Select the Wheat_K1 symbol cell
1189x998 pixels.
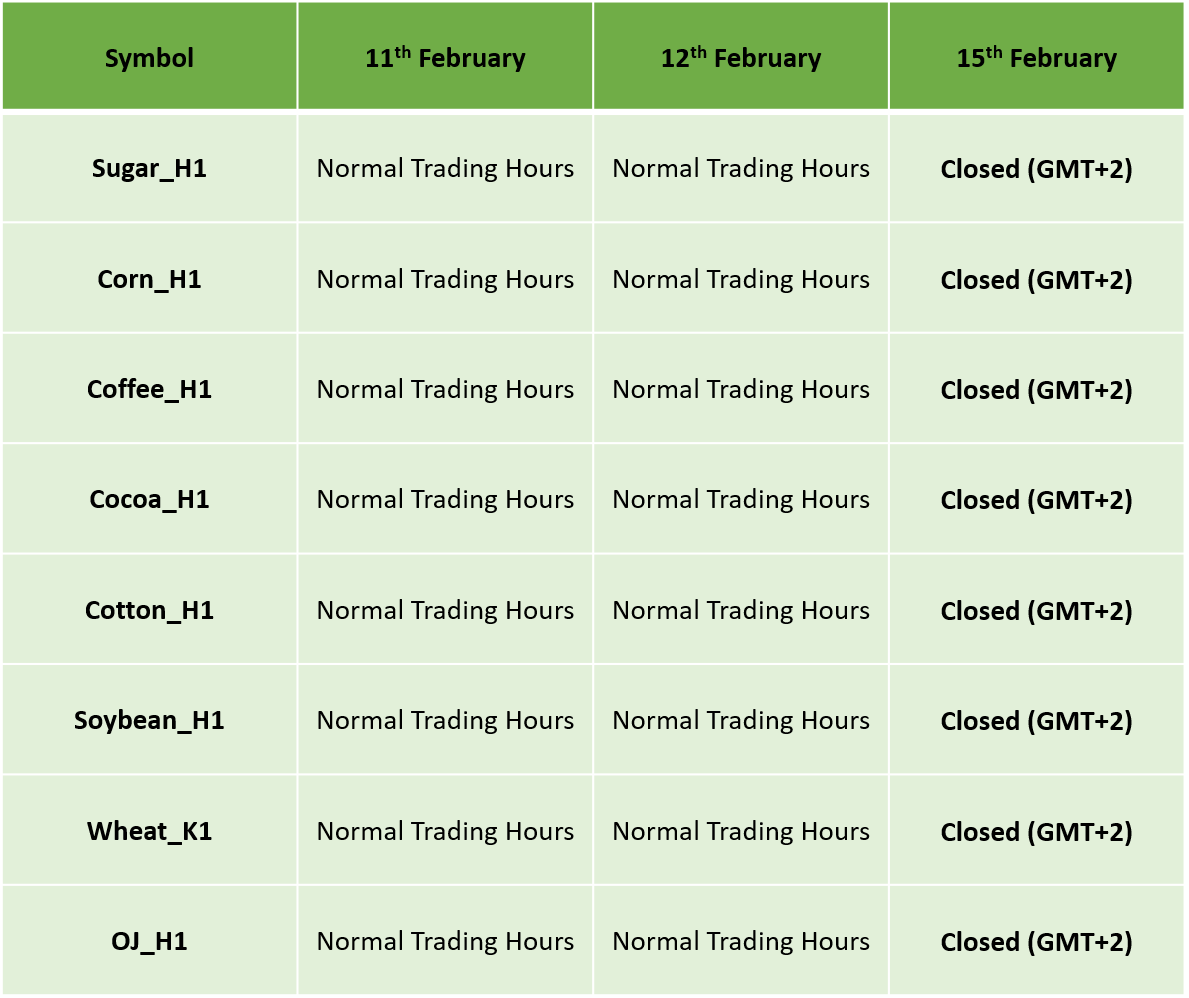tap(149, 830)
